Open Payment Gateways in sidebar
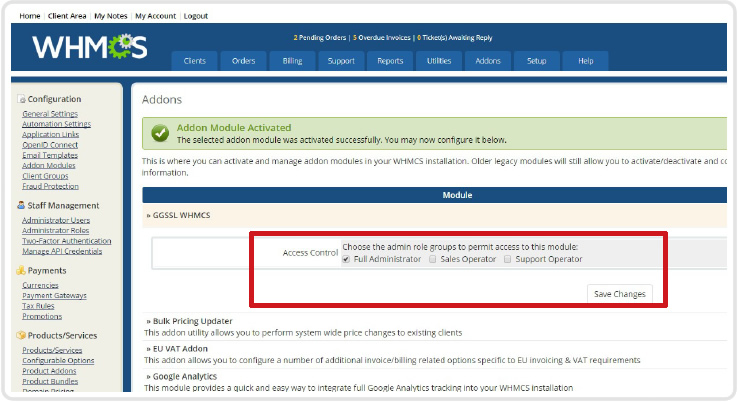Screen dimensions: 738x402 pyautogui.click(x=55, y=296)
